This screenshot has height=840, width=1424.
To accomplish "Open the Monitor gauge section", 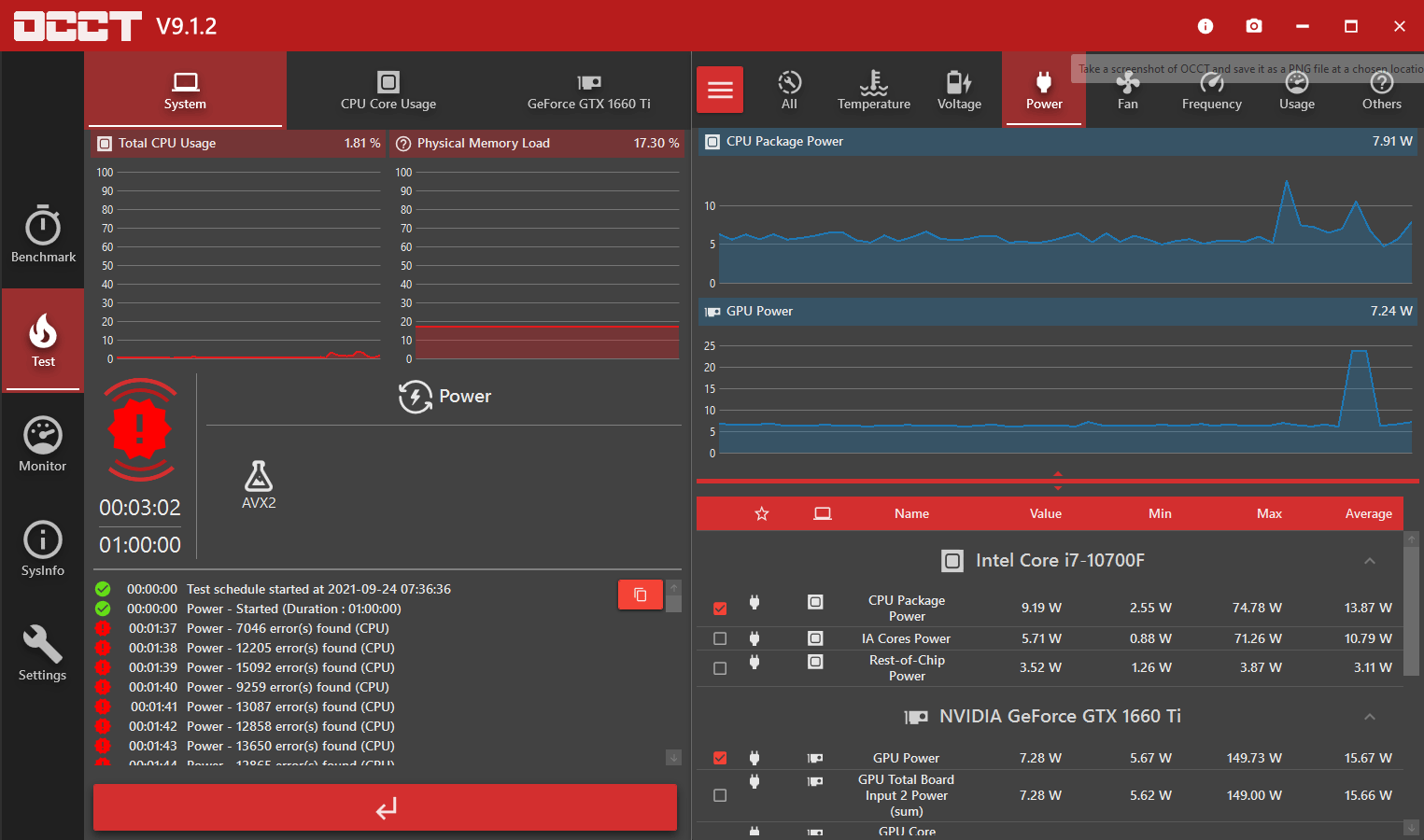I will pyautogui.click(x=43, y=444).
